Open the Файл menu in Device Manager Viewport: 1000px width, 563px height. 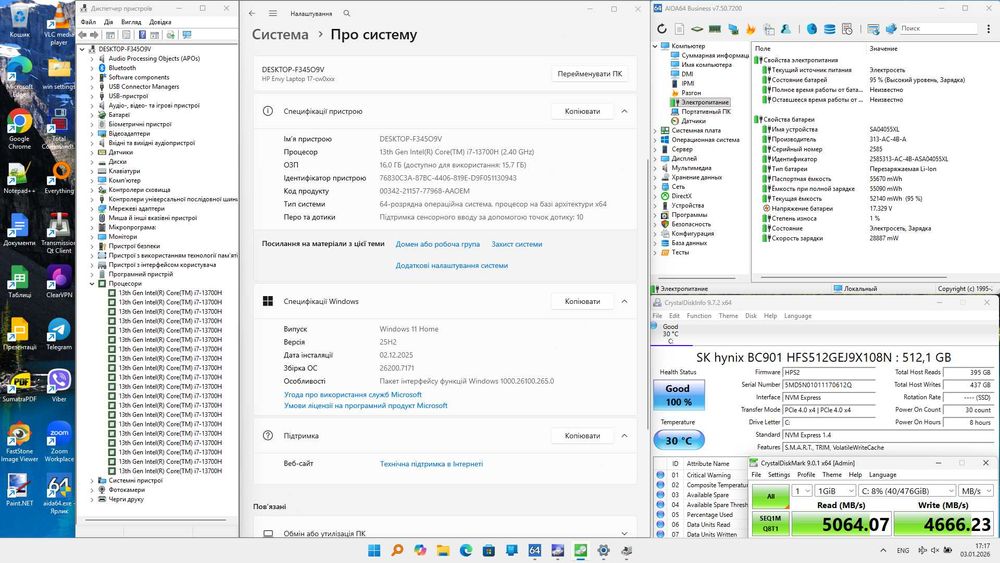pyautogui.click(x=88, y=22)
